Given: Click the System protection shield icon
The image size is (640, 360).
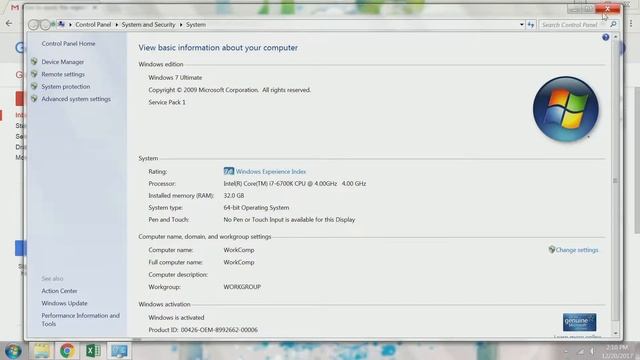Looking at the screenshot, I should click(x=34, y=86).
